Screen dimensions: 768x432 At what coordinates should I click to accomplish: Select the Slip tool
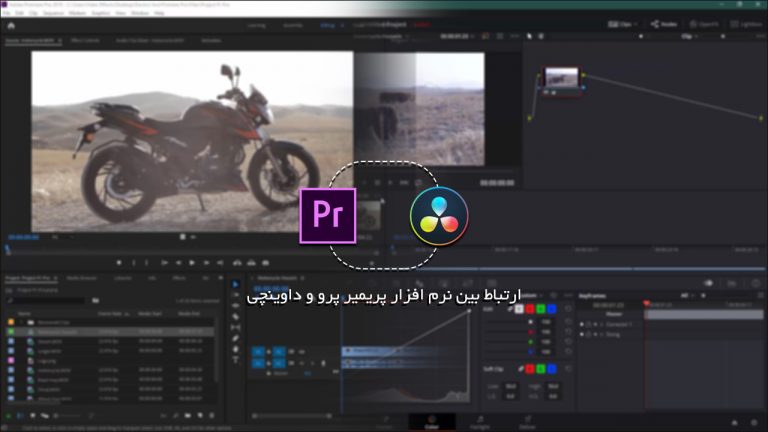236,327
